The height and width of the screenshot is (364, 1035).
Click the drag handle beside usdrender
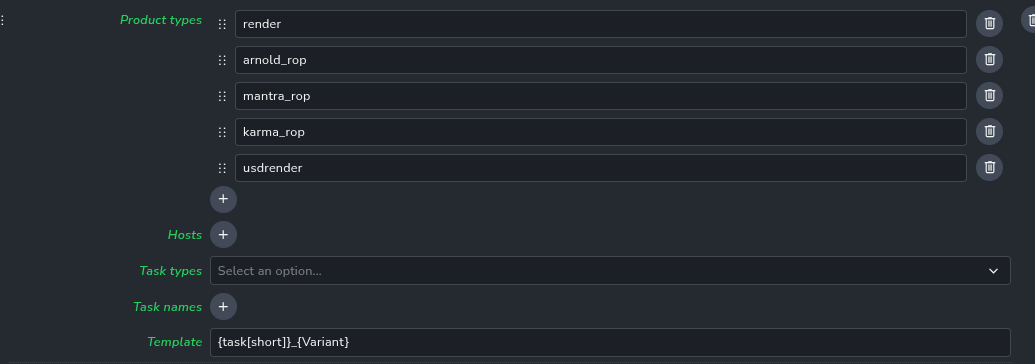[x=222, y=168]
